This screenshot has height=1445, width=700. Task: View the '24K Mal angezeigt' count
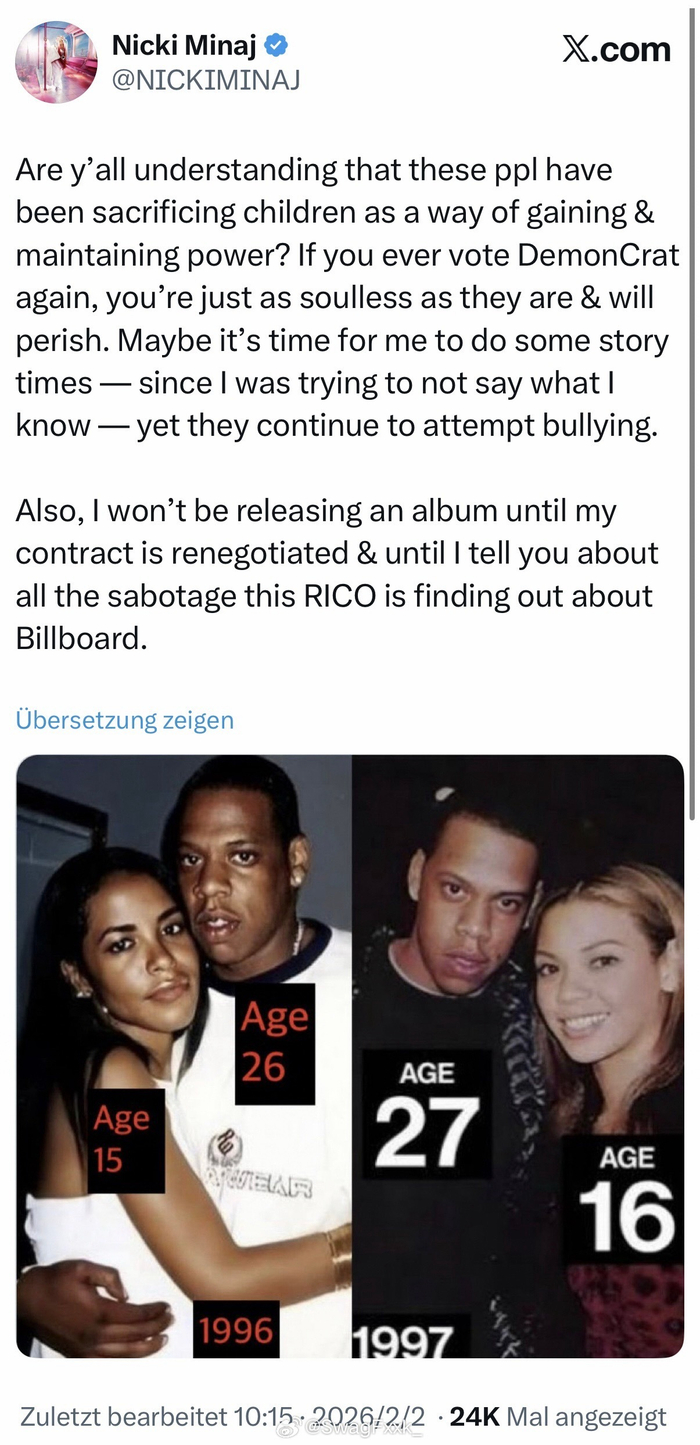pyautogui.click(x=558, y=1417)
